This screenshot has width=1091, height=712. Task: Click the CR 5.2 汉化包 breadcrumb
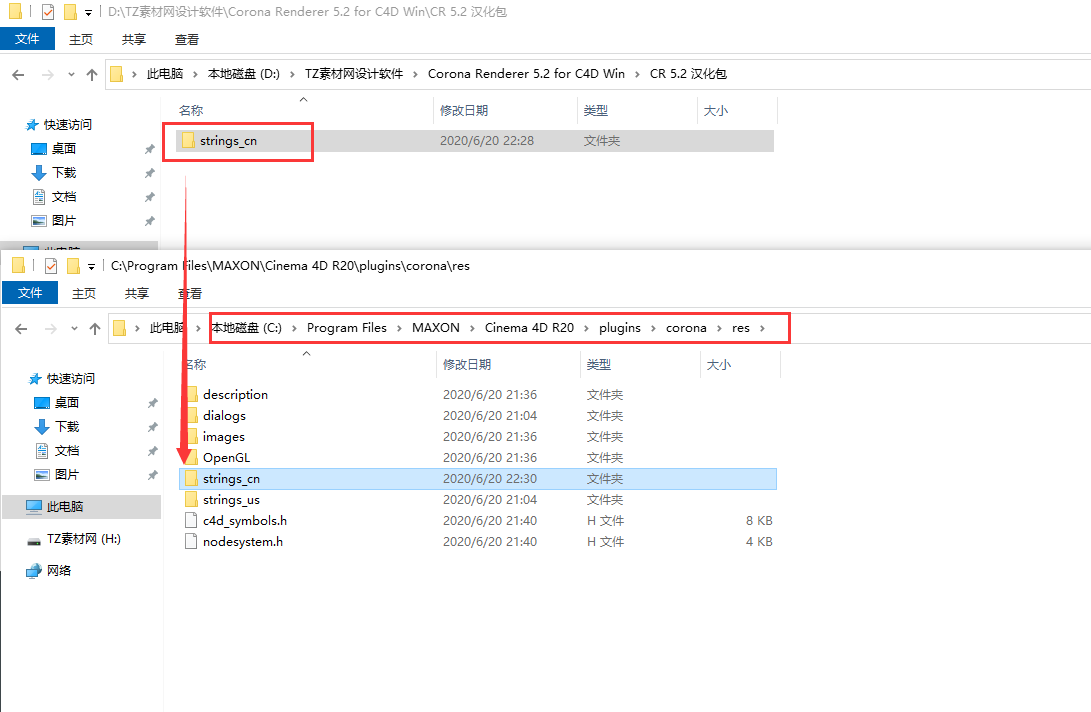[688, 74]
